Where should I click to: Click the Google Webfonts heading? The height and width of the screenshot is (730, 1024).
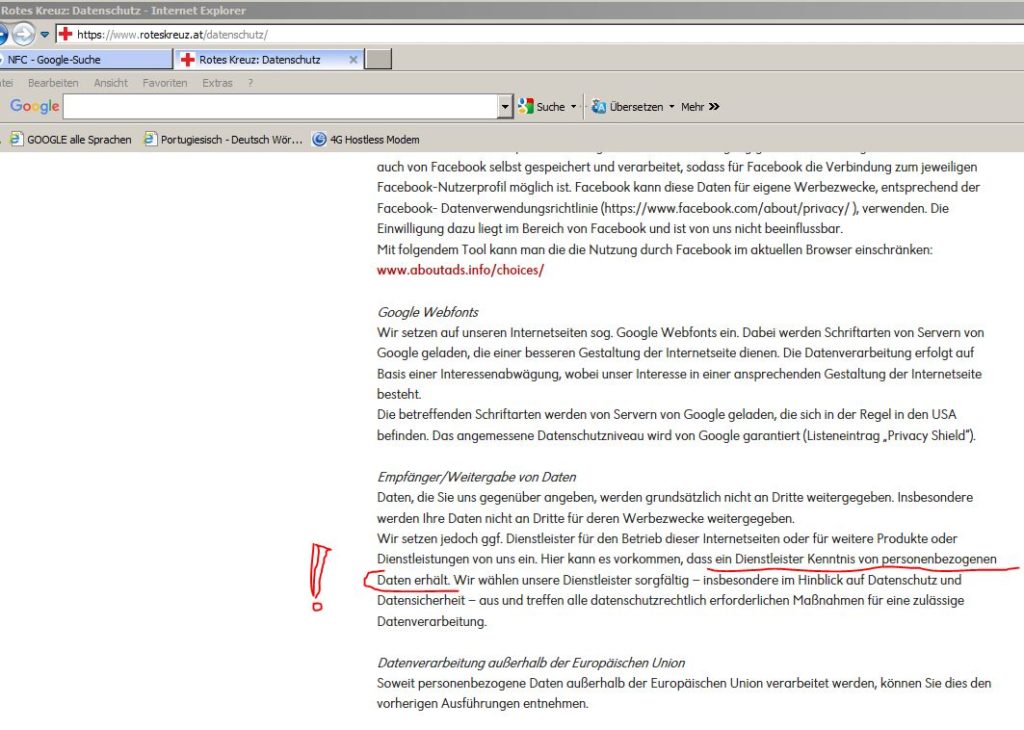428,312
